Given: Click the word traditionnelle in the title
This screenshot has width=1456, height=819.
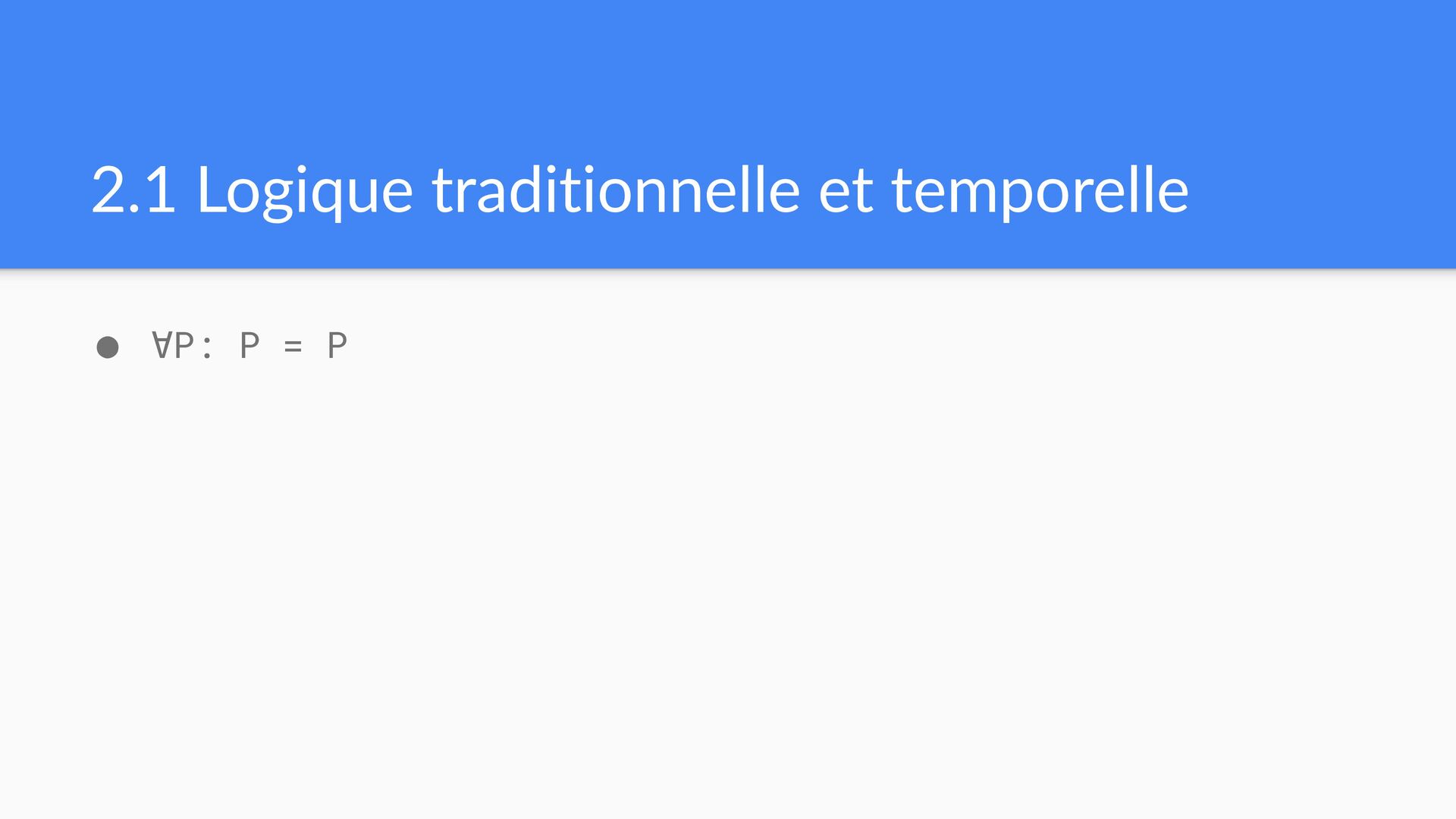Looking at the screenshot, I should tap(616, 190).
